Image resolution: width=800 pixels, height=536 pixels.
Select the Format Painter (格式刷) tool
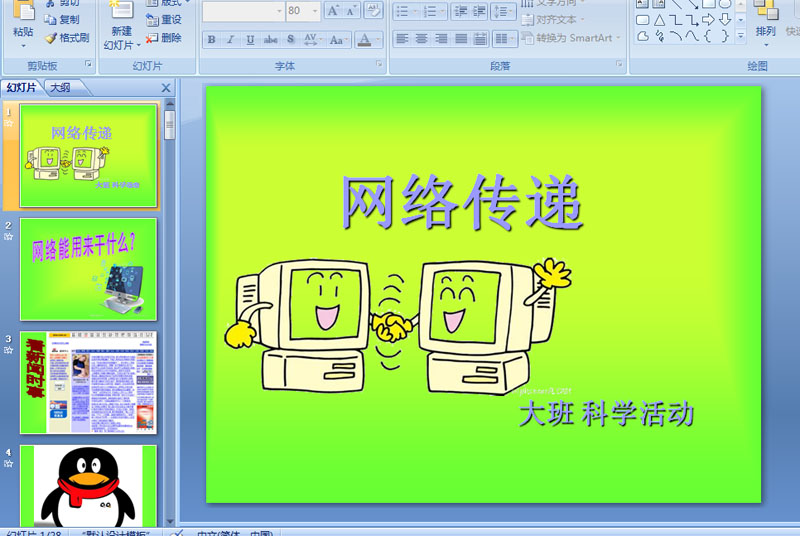coord(67,38)
